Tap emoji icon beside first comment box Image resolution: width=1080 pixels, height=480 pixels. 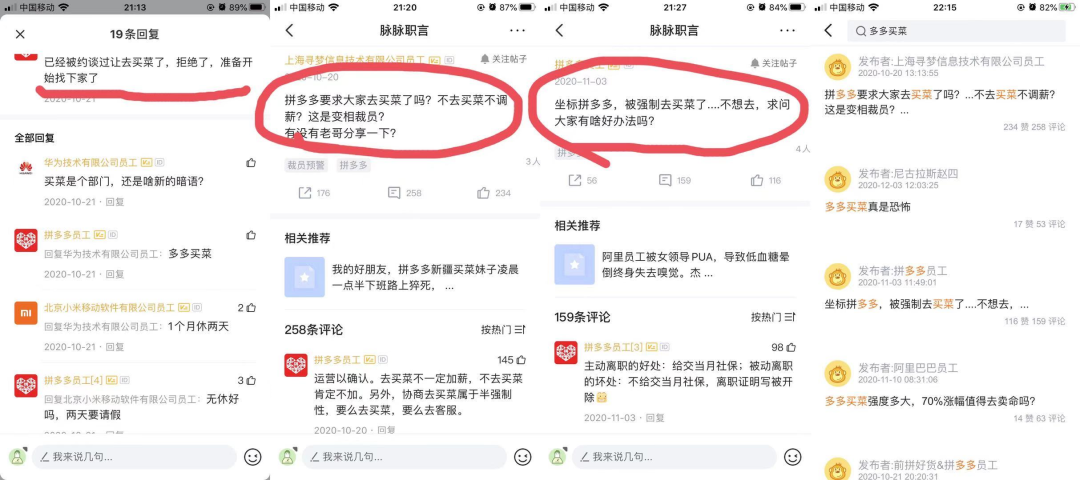(x=253, y=457)
